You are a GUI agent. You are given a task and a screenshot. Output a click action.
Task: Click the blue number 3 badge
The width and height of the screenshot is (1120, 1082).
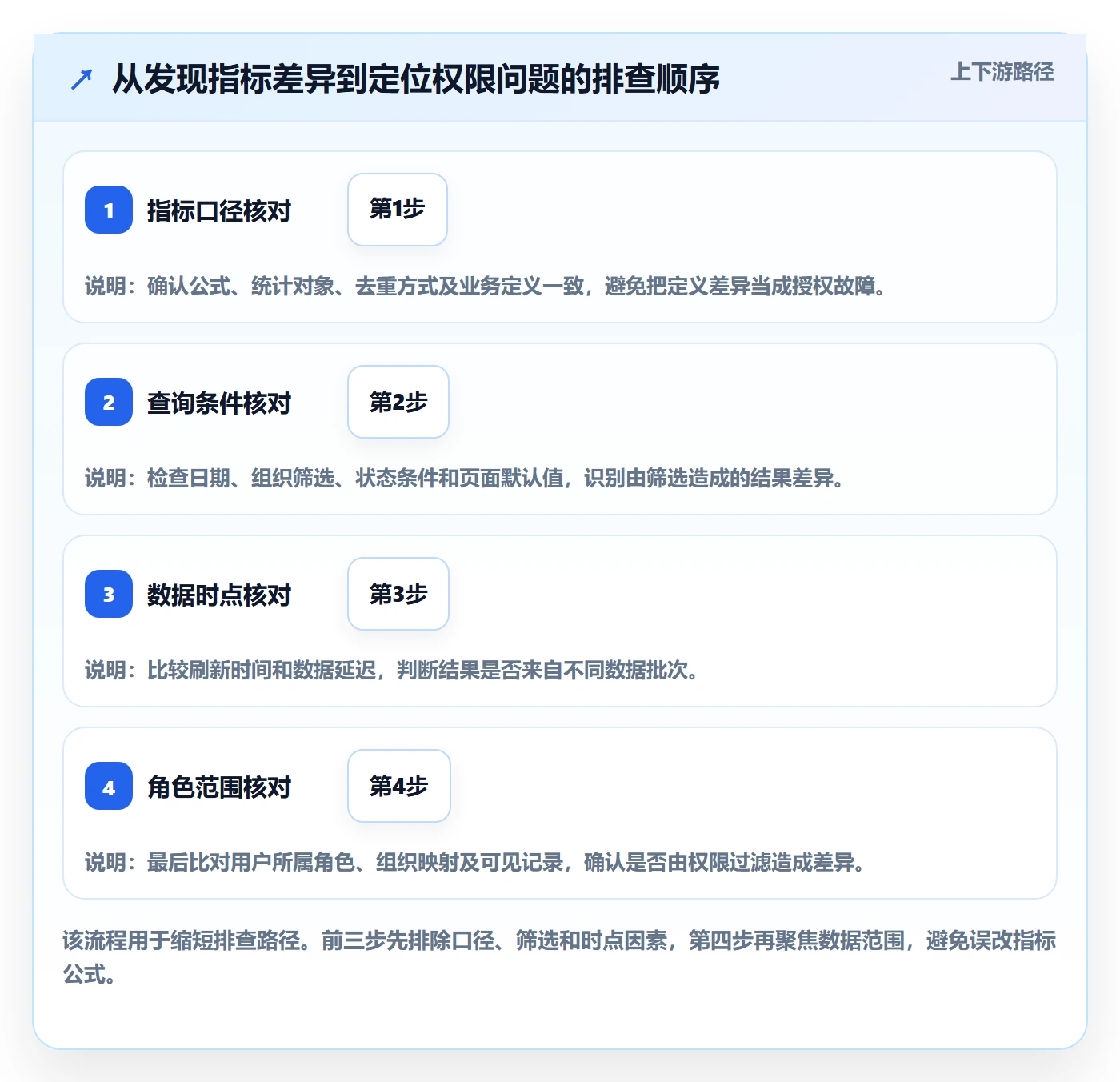click(109, 594)
